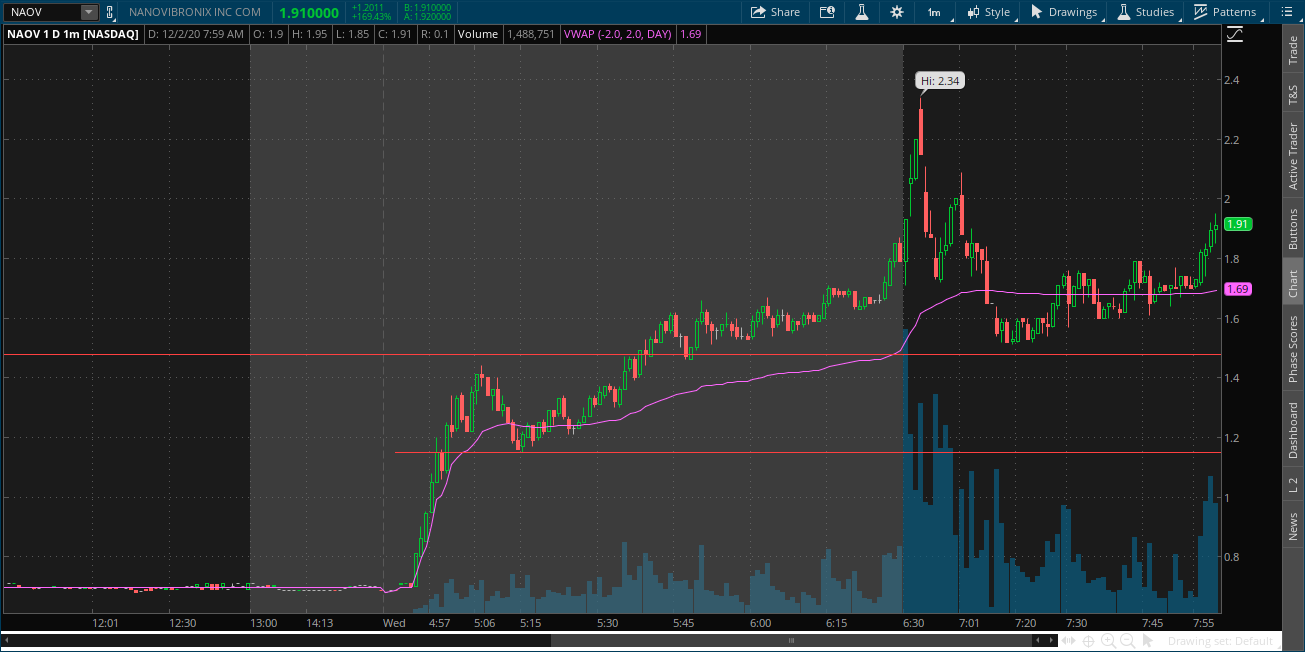Click the pan/scroll chart icon in the bottom bar
Viewport: 1305px width, 652px height.
tap(1070, 640)
